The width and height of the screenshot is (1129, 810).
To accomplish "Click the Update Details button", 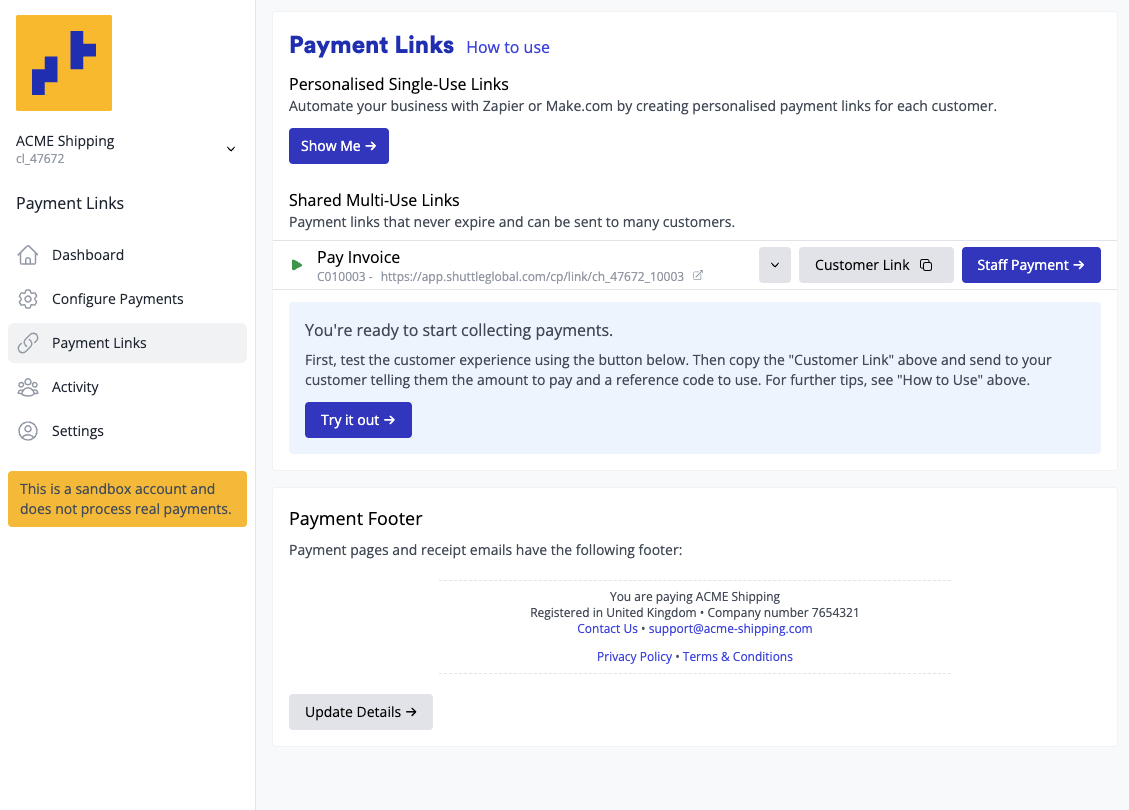I will tap(360, 712).
